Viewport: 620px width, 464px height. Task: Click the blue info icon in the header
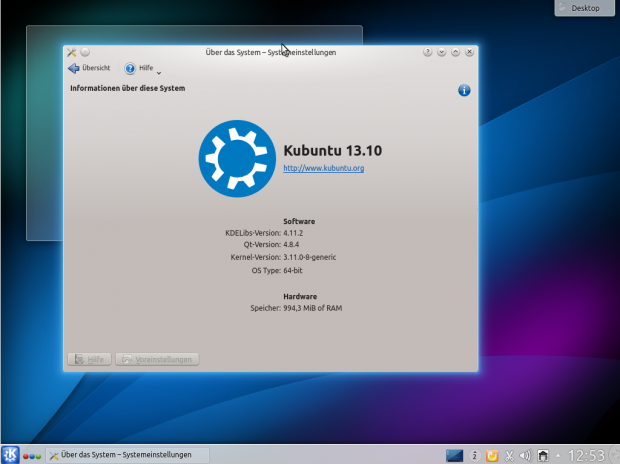(x=464, y=90)
